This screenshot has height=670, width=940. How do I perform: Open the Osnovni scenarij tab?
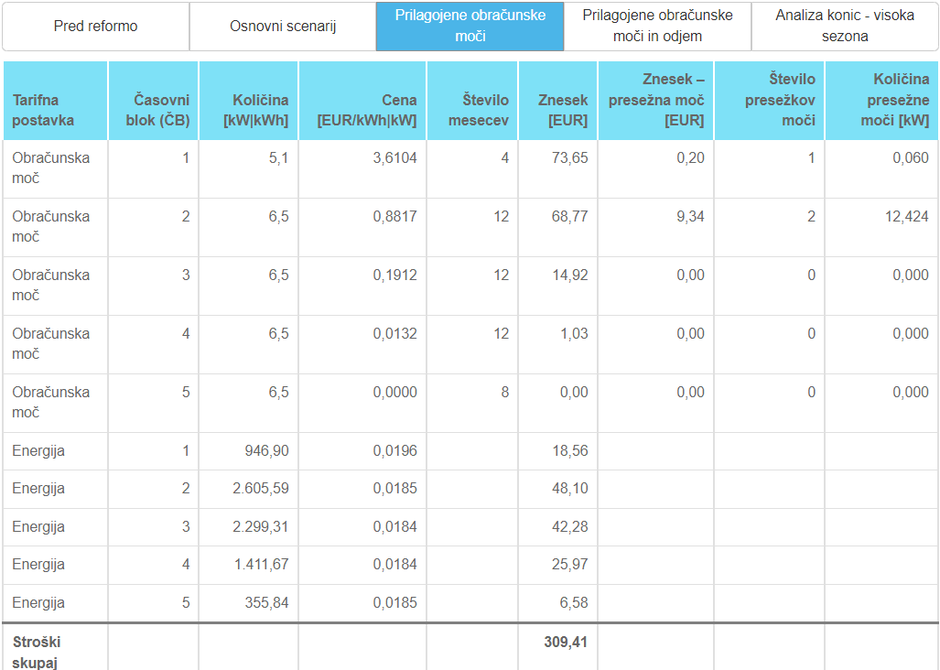(283, 26)
